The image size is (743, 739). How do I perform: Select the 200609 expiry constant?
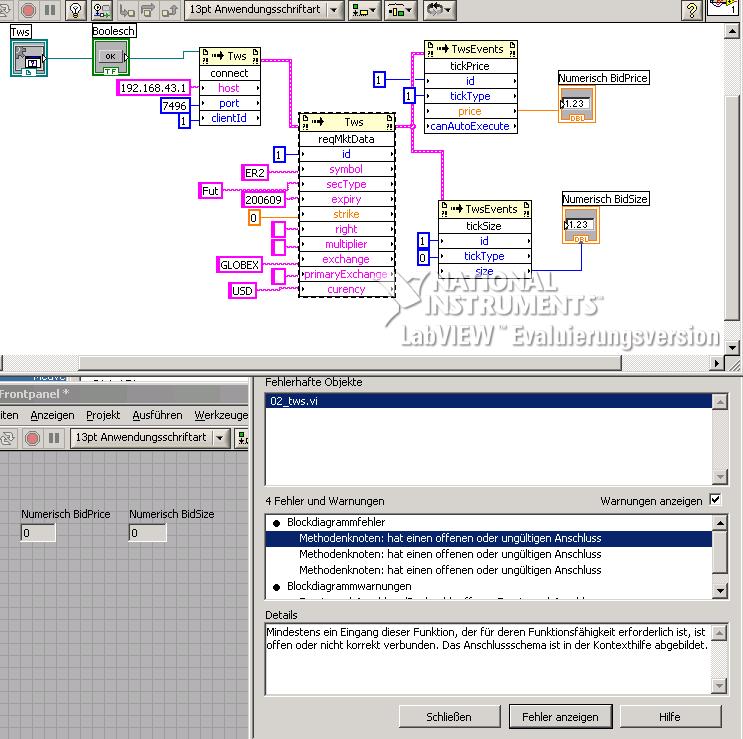pyautogui.click(x=263, y=200)
